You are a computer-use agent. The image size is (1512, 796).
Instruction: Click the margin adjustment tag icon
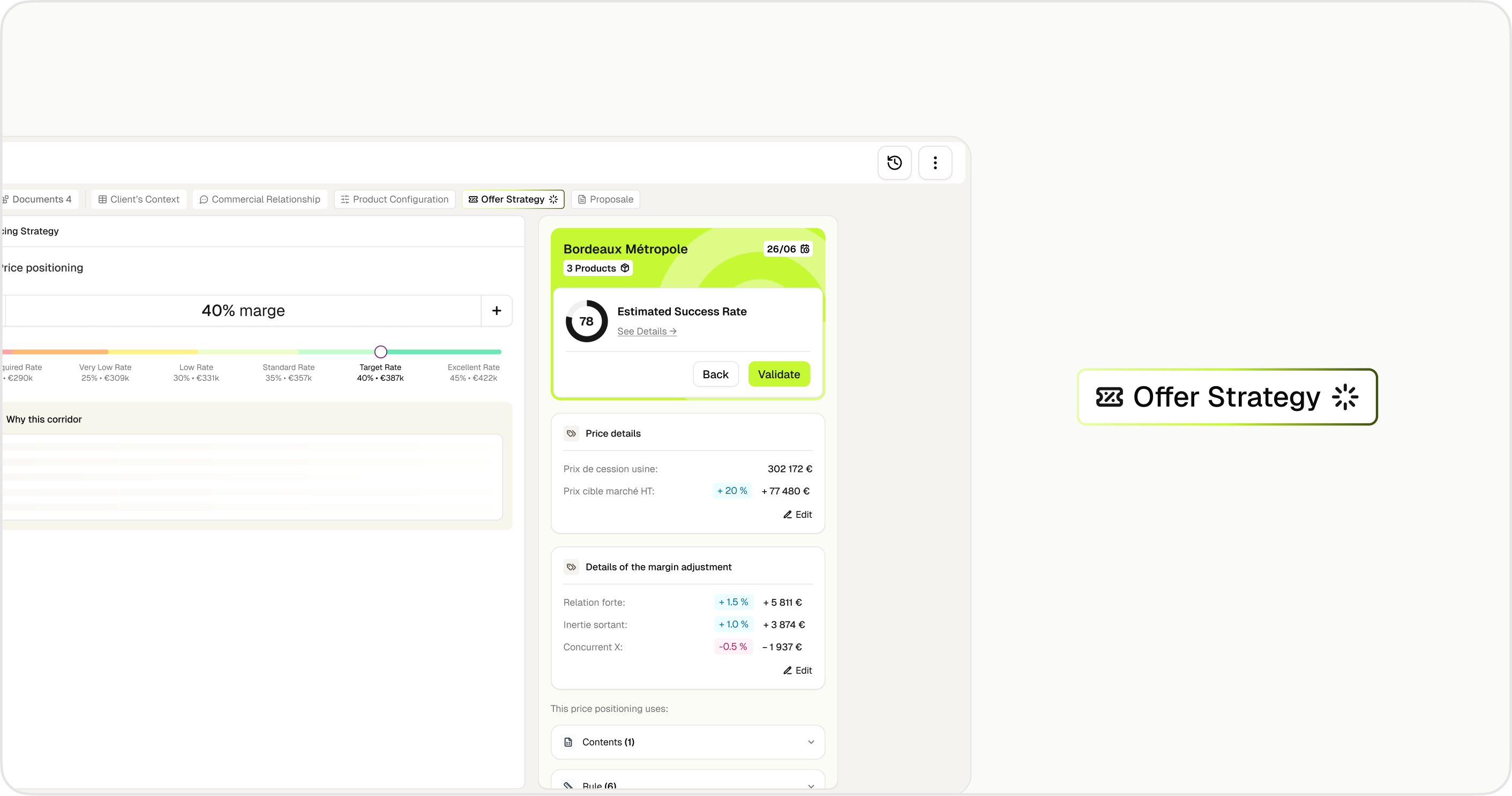point(571,567)
